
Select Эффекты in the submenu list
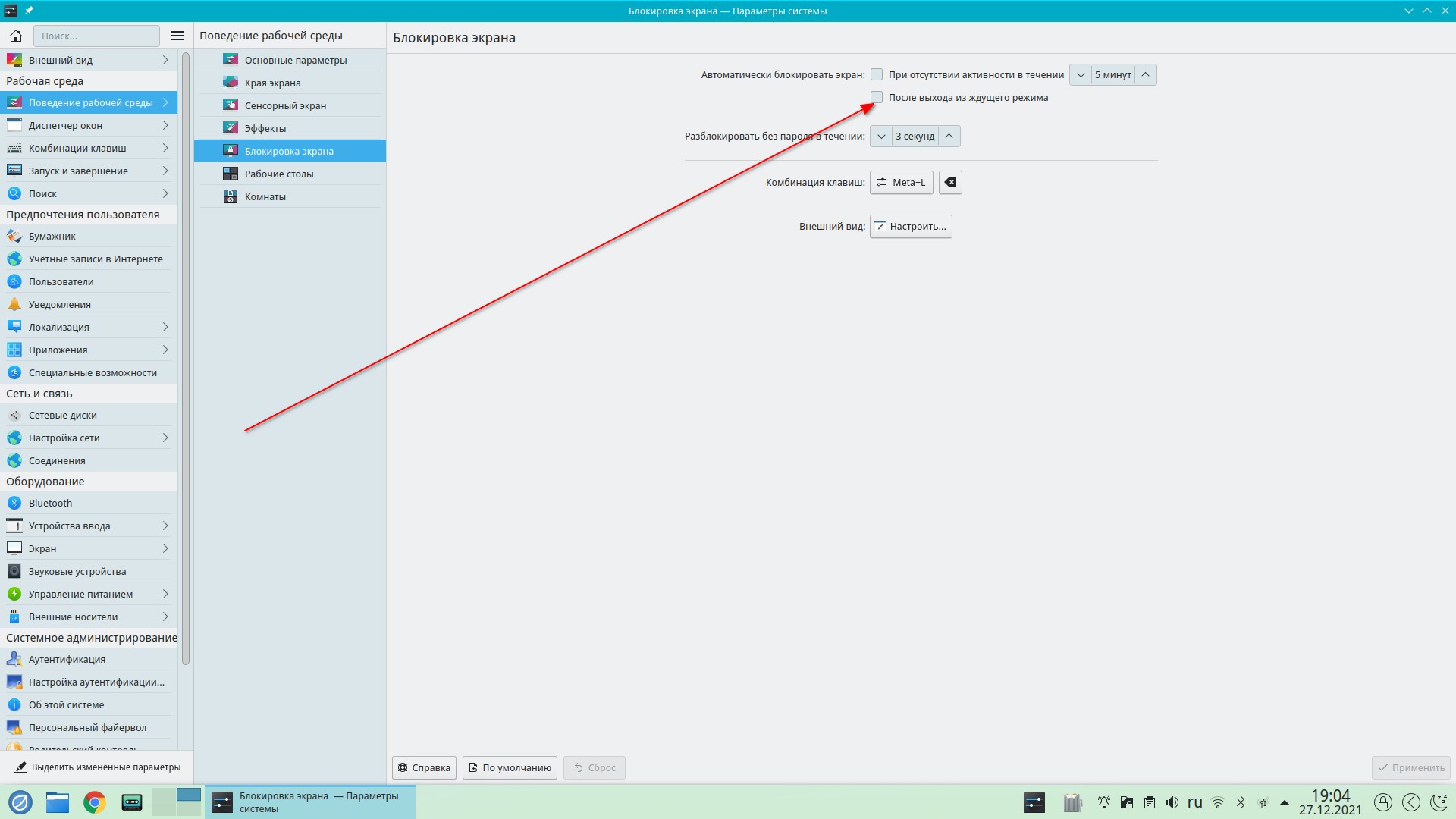[265, 128]
